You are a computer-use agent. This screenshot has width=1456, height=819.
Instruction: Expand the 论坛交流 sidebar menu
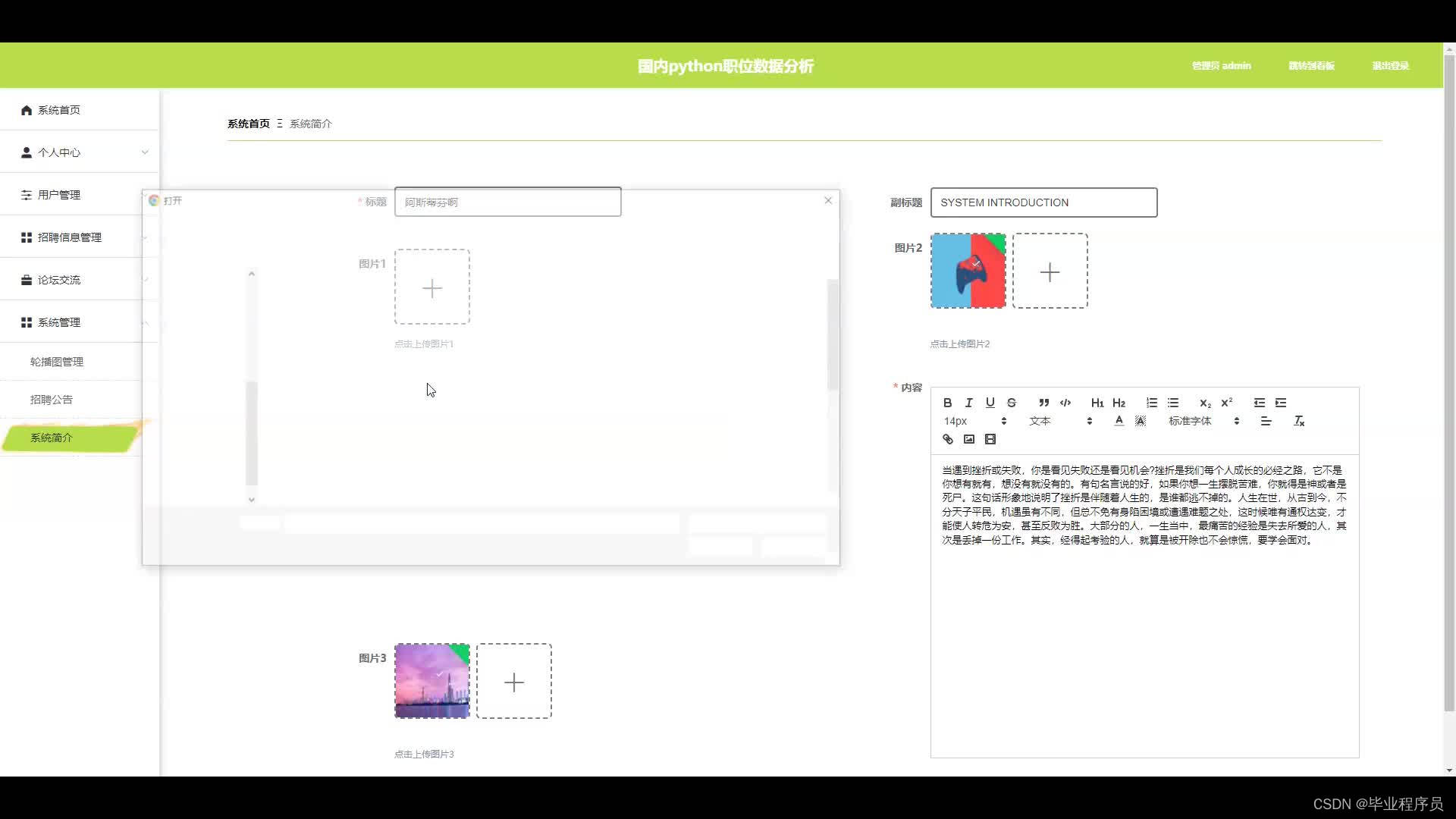(x=80, y=280)
